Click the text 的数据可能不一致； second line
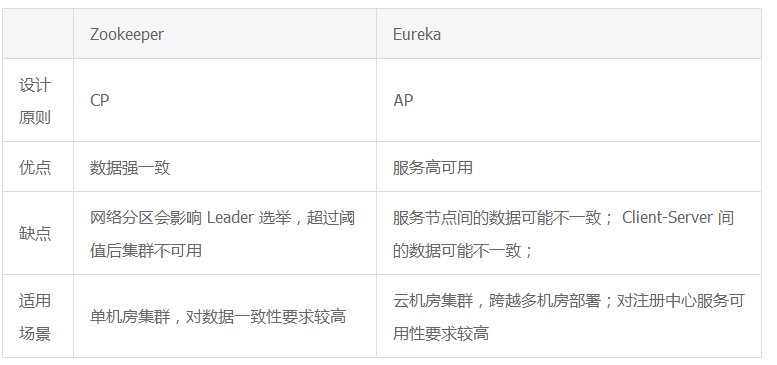Screen dimensions: 777x365 coord(463,251)
